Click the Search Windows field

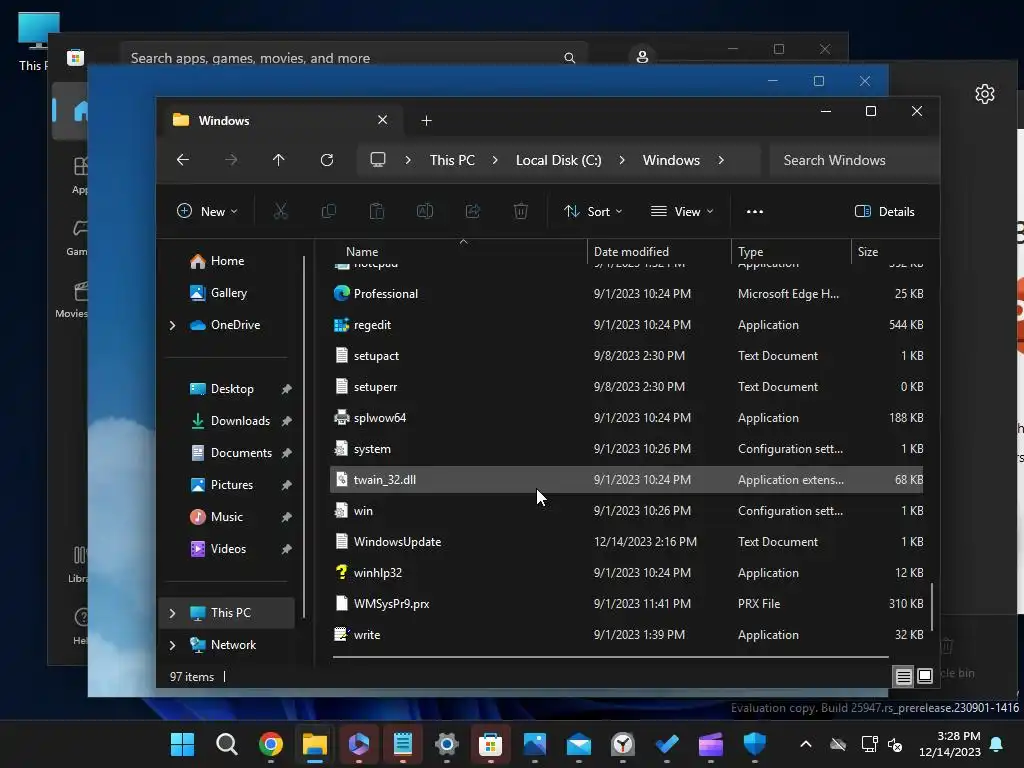tap(854, 160)
